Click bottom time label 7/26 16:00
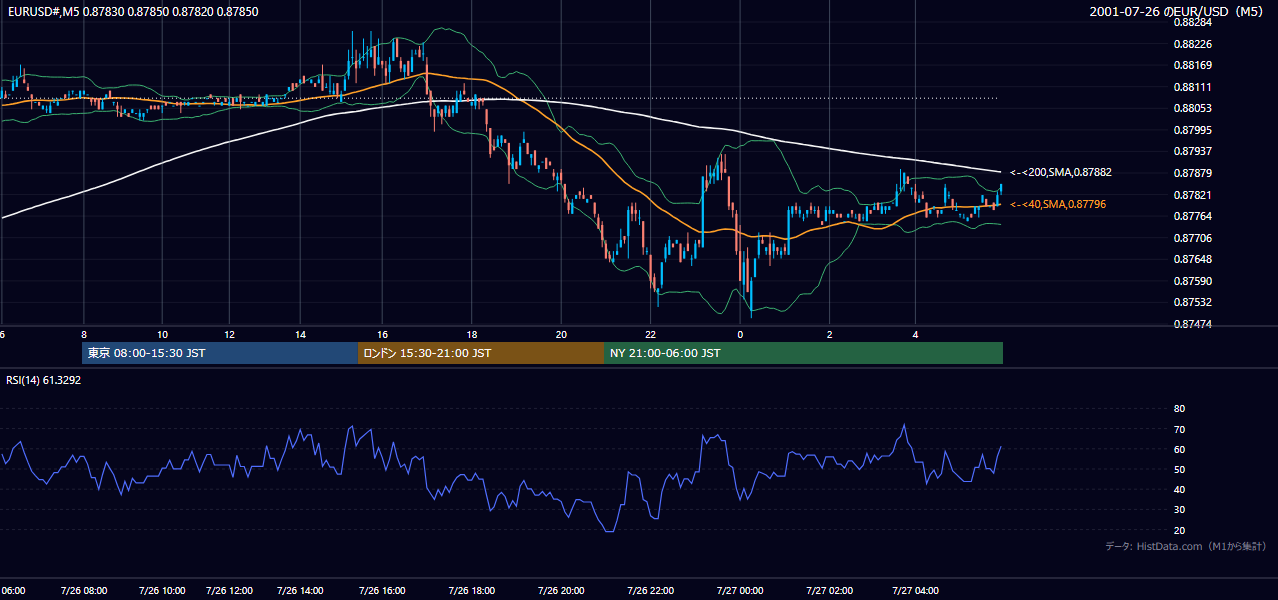Screen dimensions: 1278x600 tap(382, 590)
